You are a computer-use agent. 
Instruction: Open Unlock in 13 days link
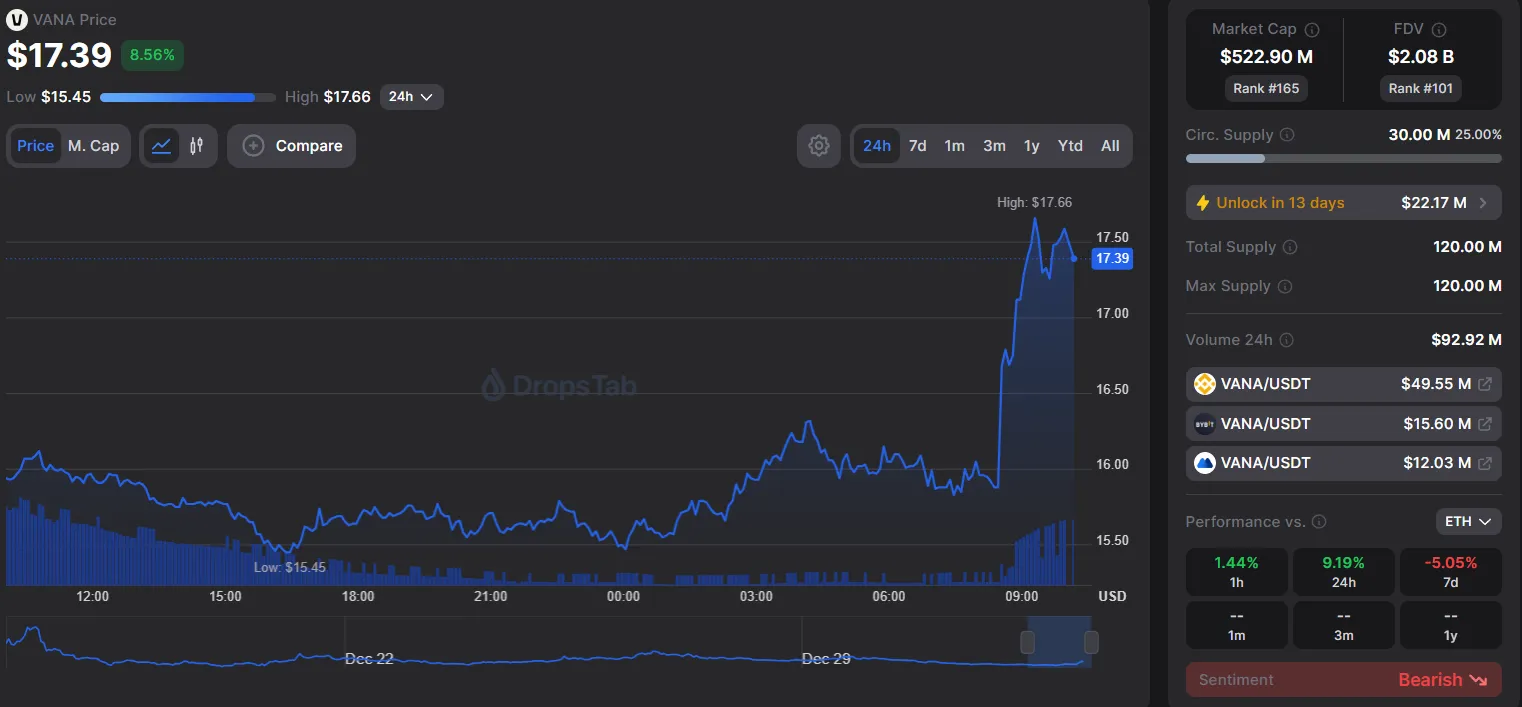(x=1343, y=203)
